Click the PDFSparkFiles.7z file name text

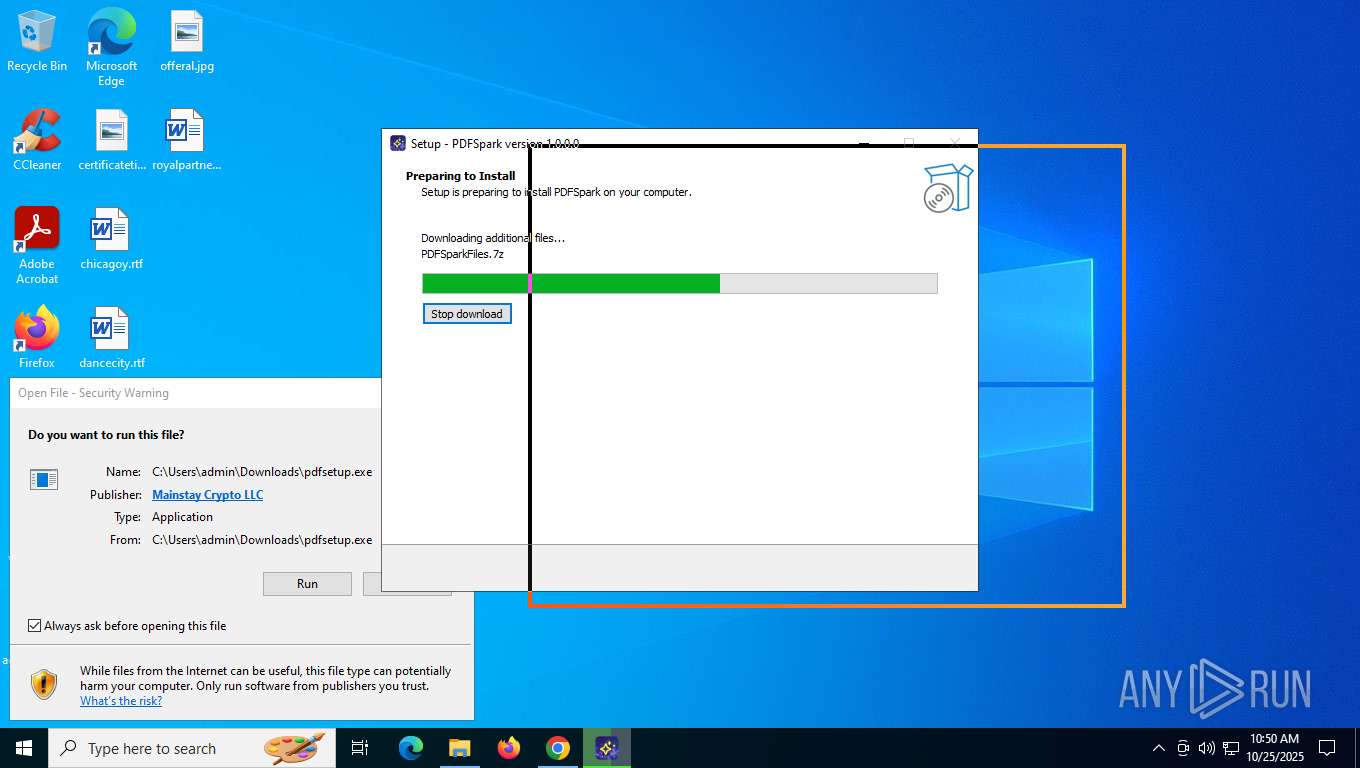tap(462, 254)
